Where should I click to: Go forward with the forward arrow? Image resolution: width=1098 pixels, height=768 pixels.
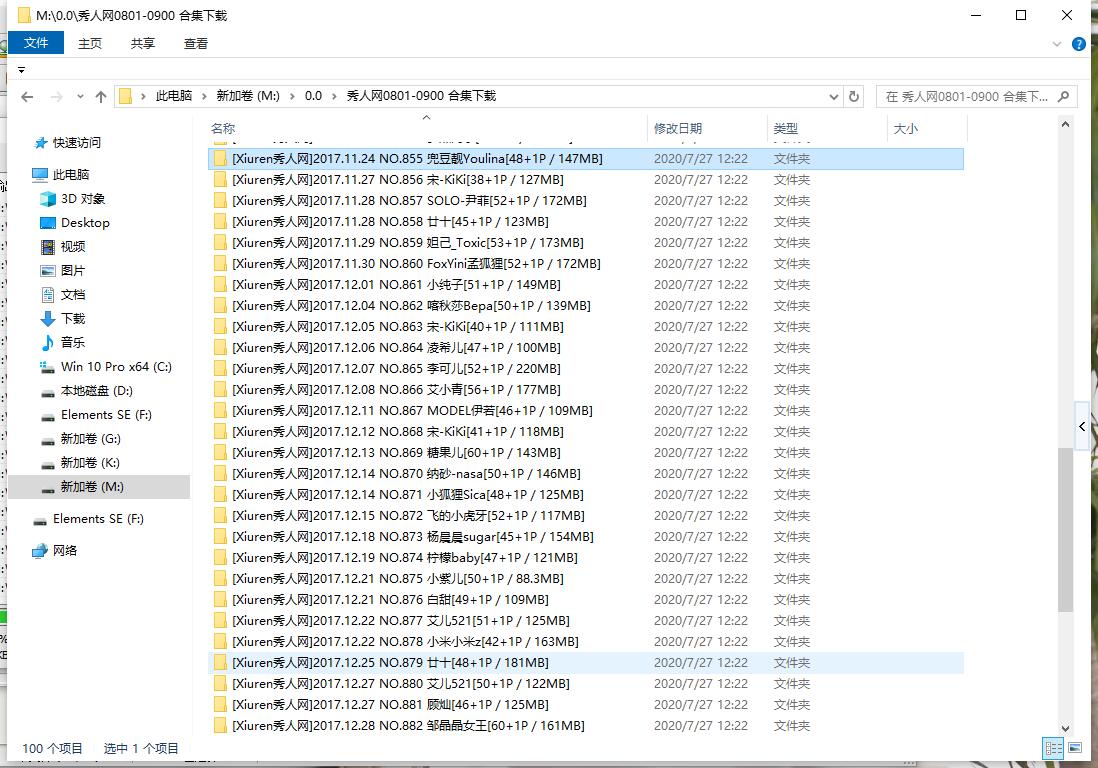[57, 97]
